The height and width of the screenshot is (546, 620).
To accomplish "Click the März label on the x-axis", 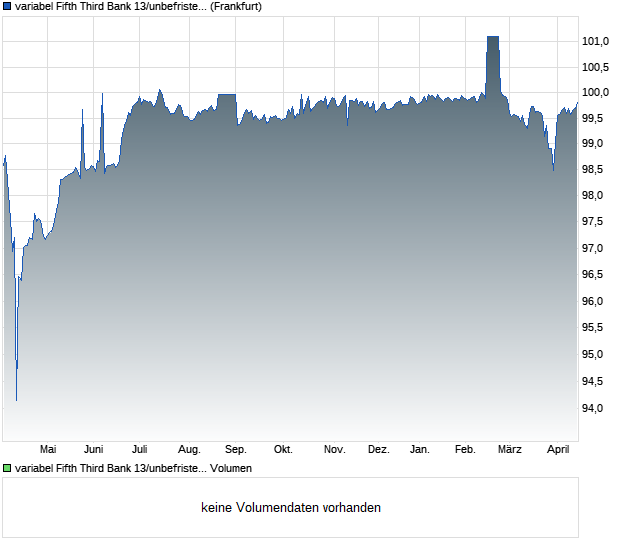I will pyautogui.click(x=510, y=450).
